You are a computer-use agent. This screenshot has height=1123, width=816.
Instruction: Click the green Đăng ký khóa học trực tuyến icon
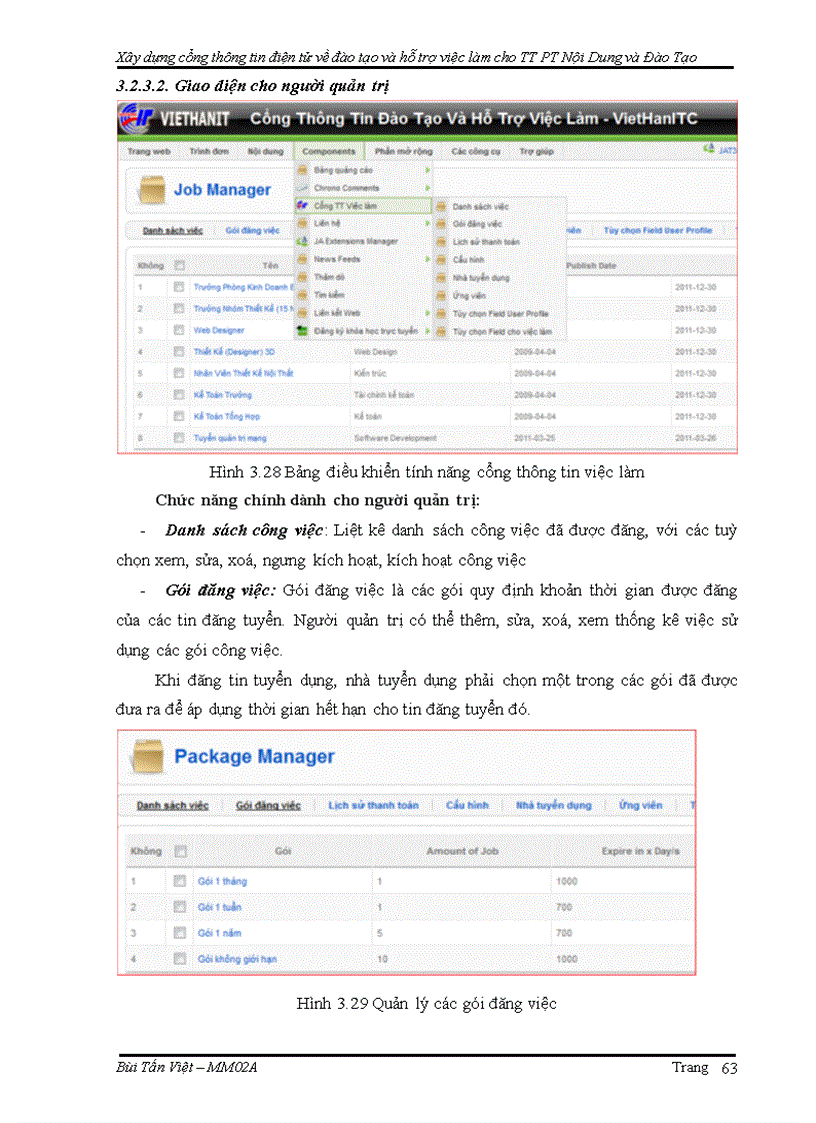pyautogui.click(x=300, y=330)
